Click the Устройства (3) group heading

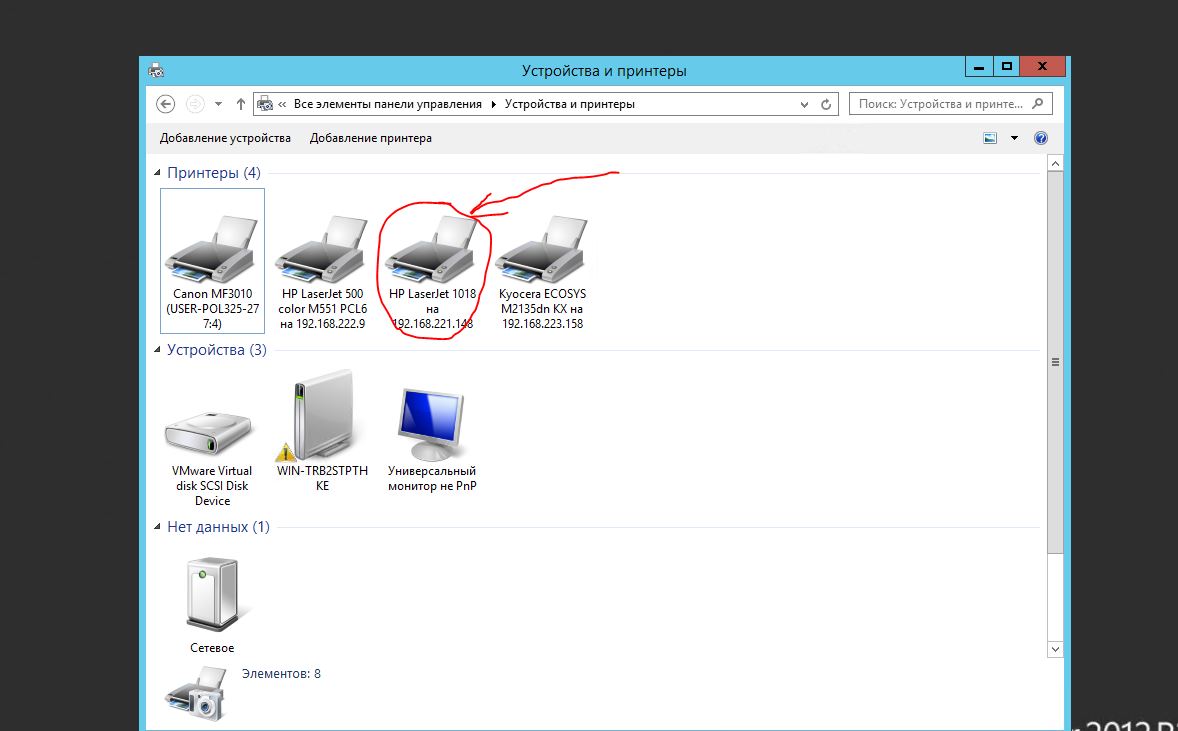pyautogui.click(x=217, y=350)
